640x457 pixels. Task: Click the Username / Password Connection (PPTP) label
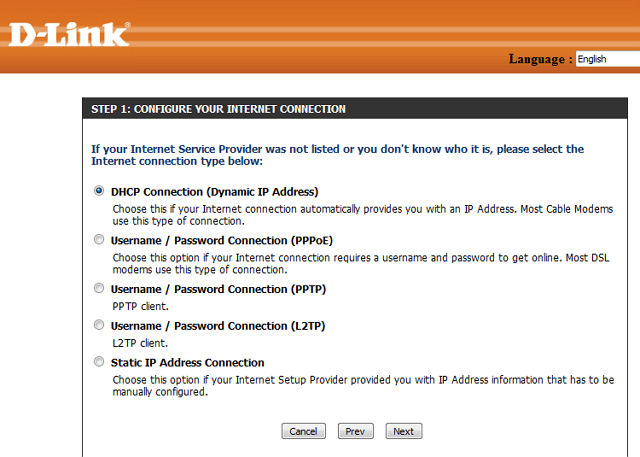[218, 289]
